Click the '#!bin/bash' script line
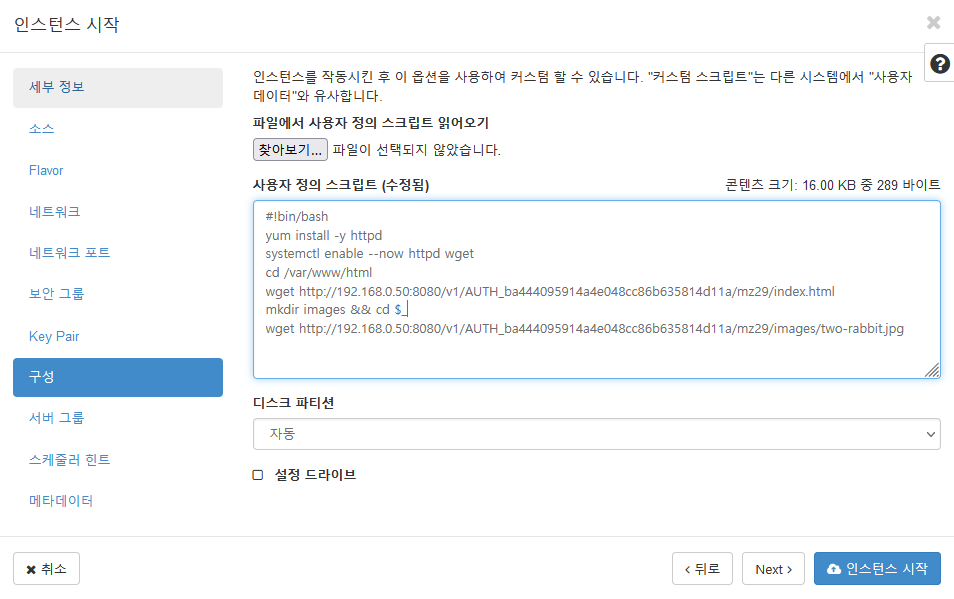 pyautogui.click(x=297, y=217)
